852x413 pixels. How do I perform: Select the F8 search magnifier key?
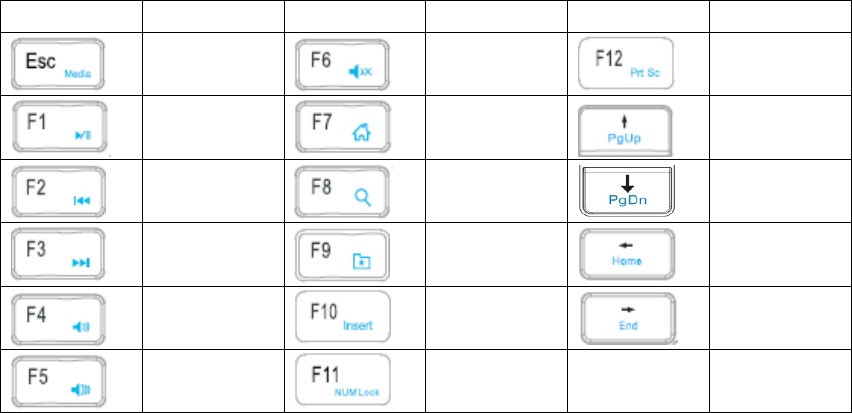(342, 191)
